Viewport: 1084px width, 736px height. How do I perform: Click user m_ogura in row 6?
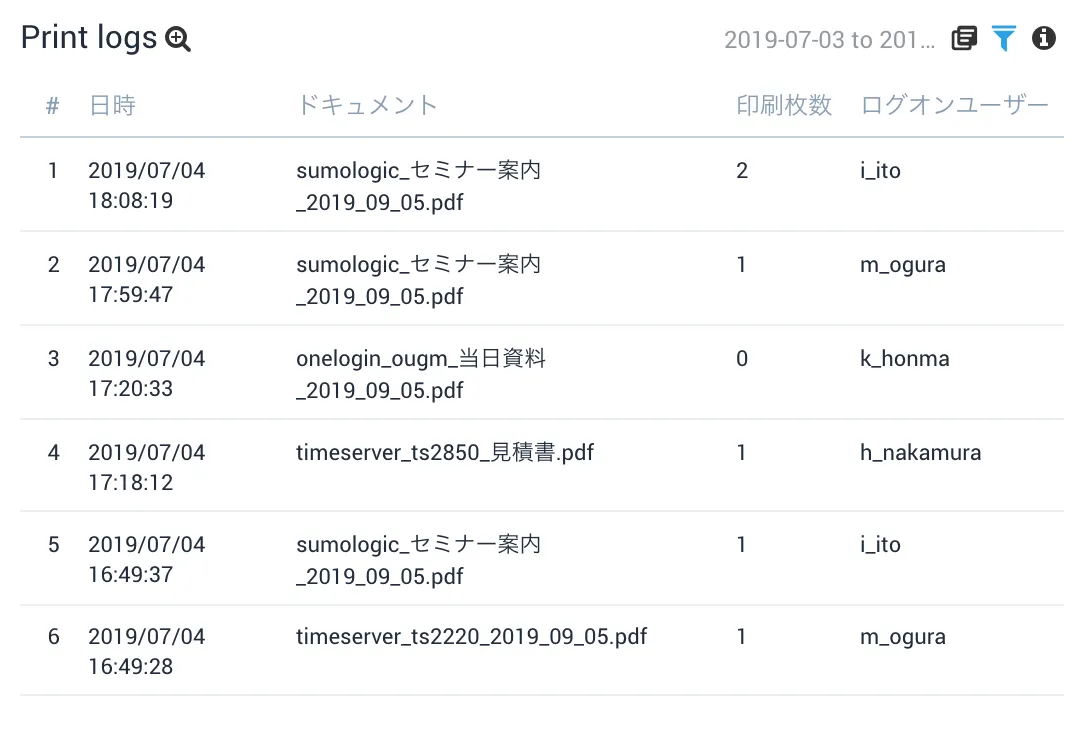coord(903,637)
